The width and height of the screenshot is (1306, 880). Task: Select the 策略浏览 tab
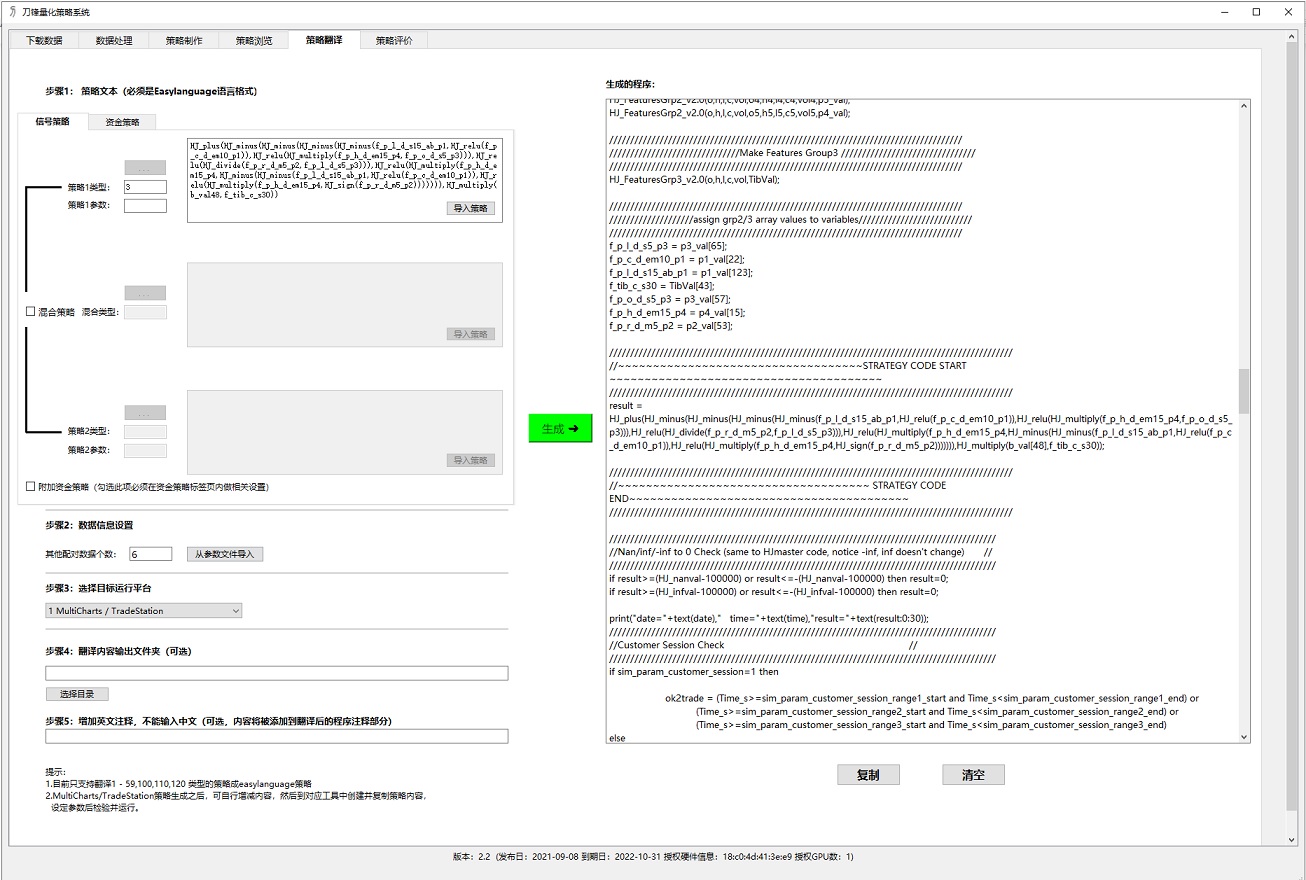254,40
